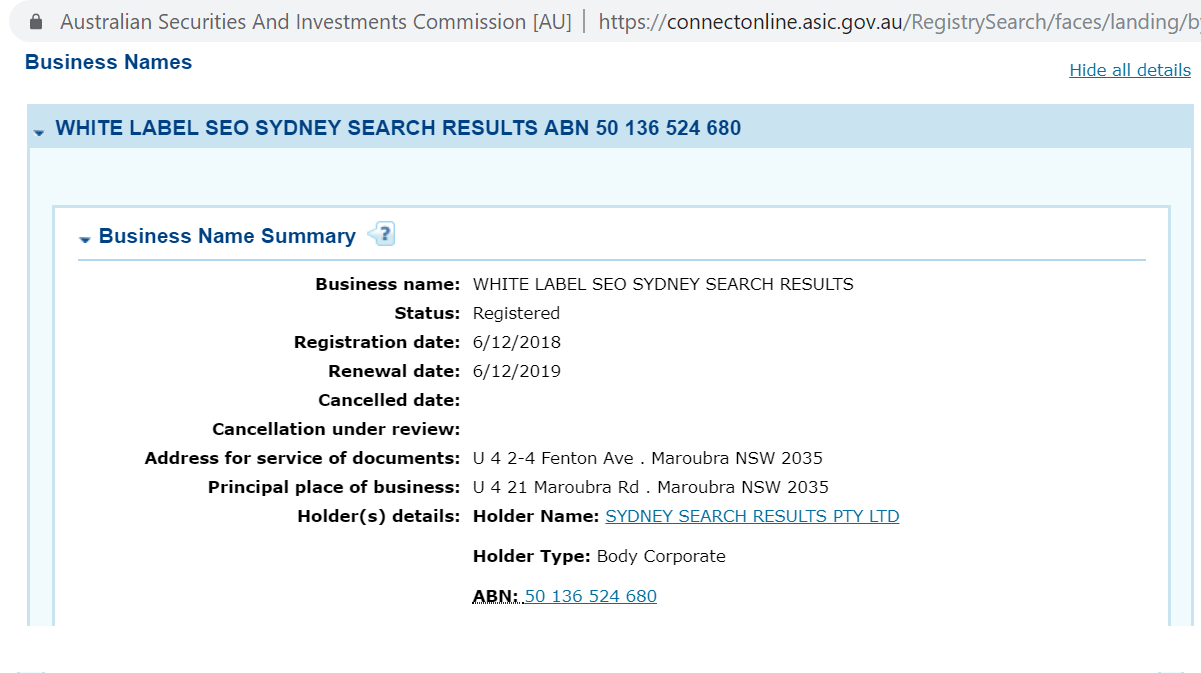The image size is (1201, 673).
Task: Open the ABN 50 136 524 680 link
Action: (x=590, y=596)
